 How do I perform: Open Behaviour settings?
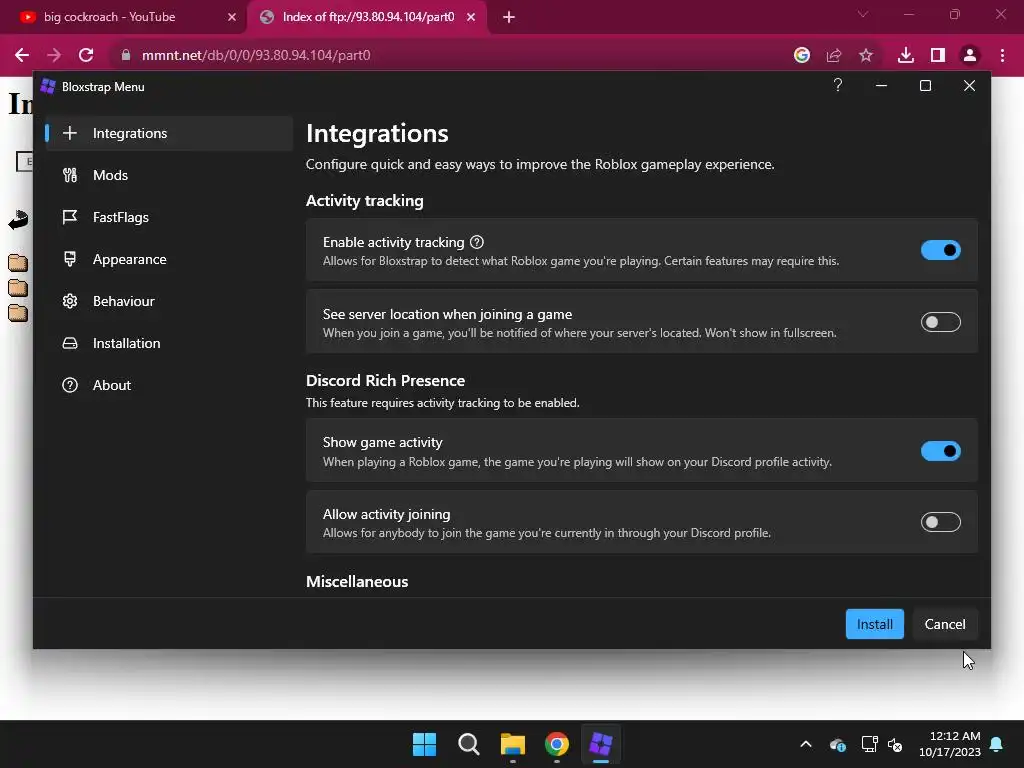(x=168, y=301)
